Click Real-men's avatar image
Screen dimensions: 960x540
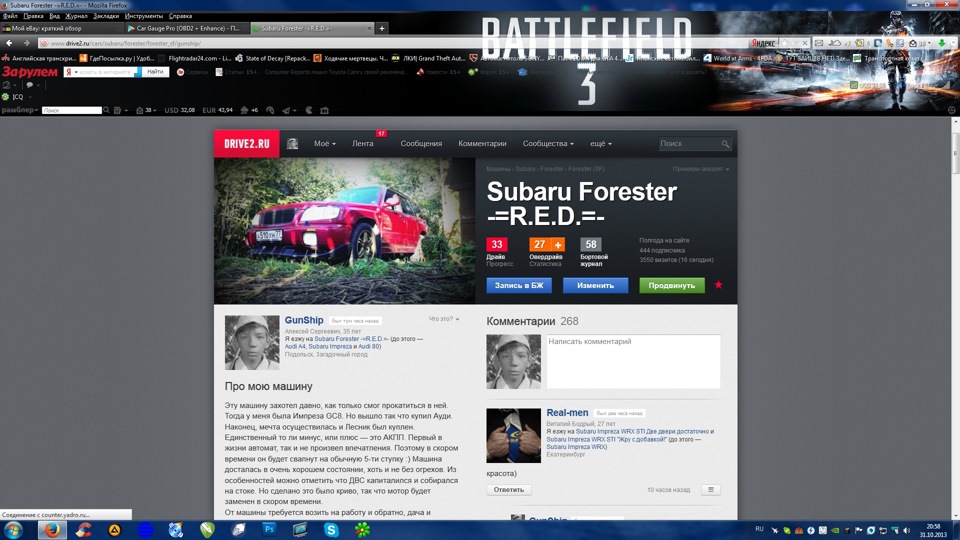pos(513,435)
